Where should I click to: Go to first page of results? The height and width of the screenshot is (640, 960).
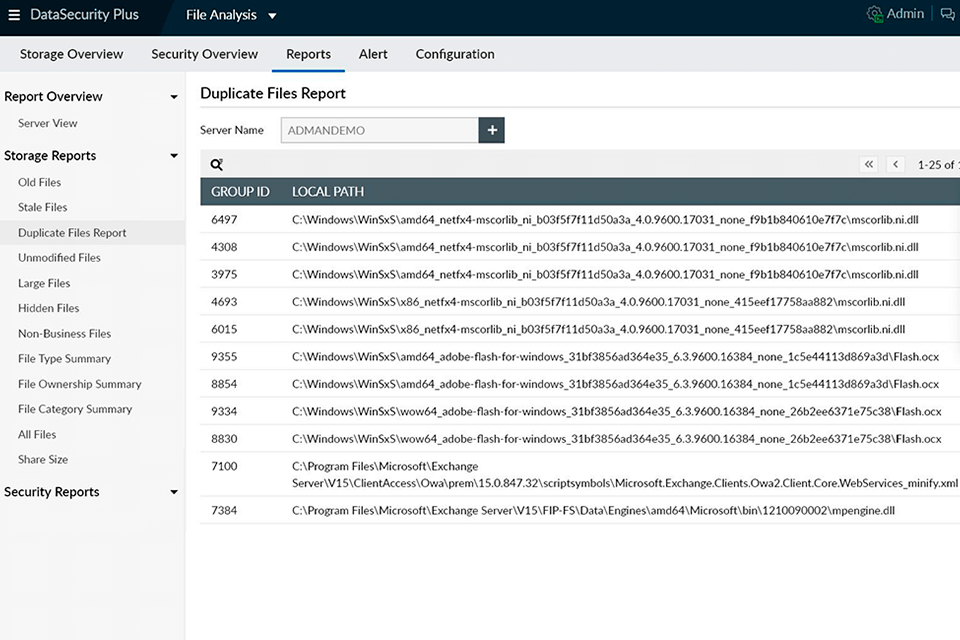coord(869,165)
